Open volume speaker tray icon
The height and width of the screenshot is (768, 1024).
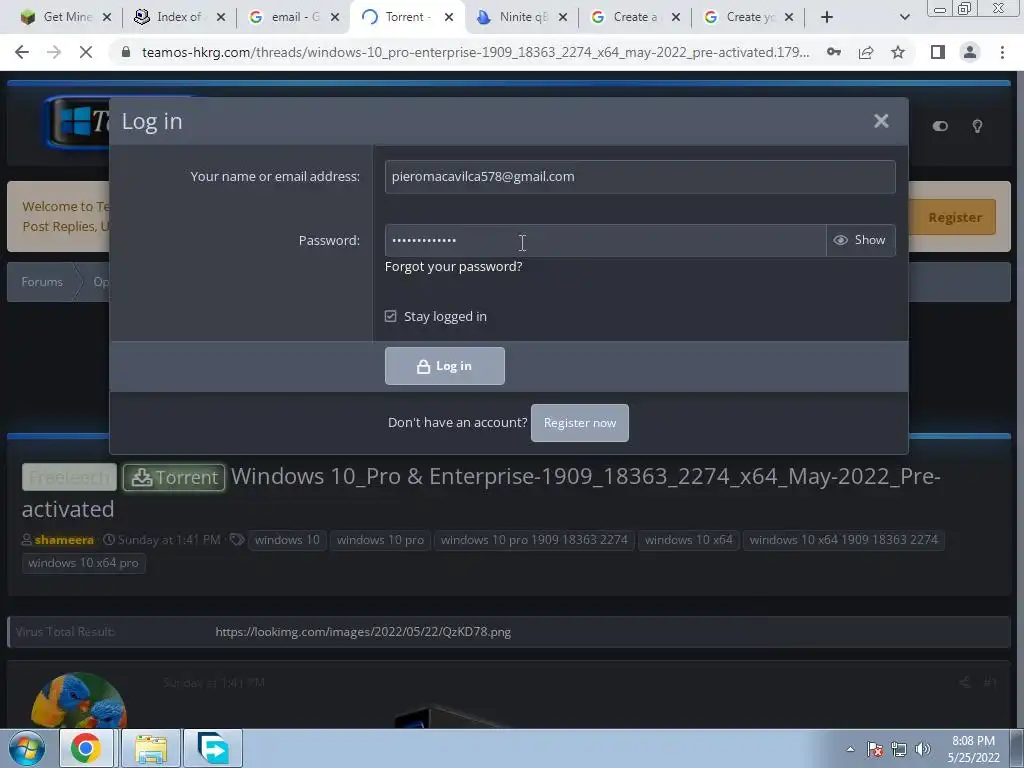click(923, 749)
